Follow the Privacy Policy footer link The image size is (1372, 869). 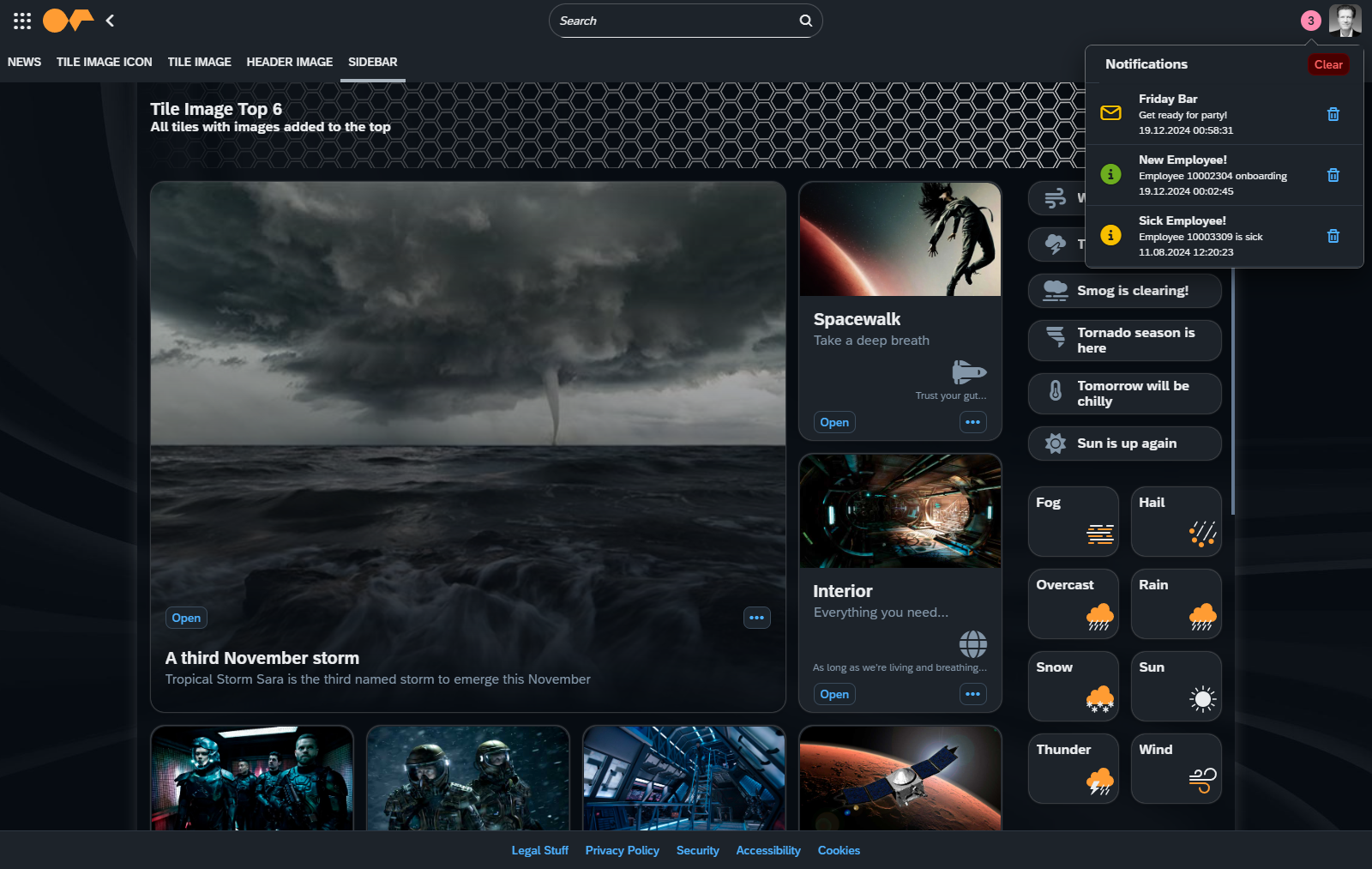(x=622, y=850)
